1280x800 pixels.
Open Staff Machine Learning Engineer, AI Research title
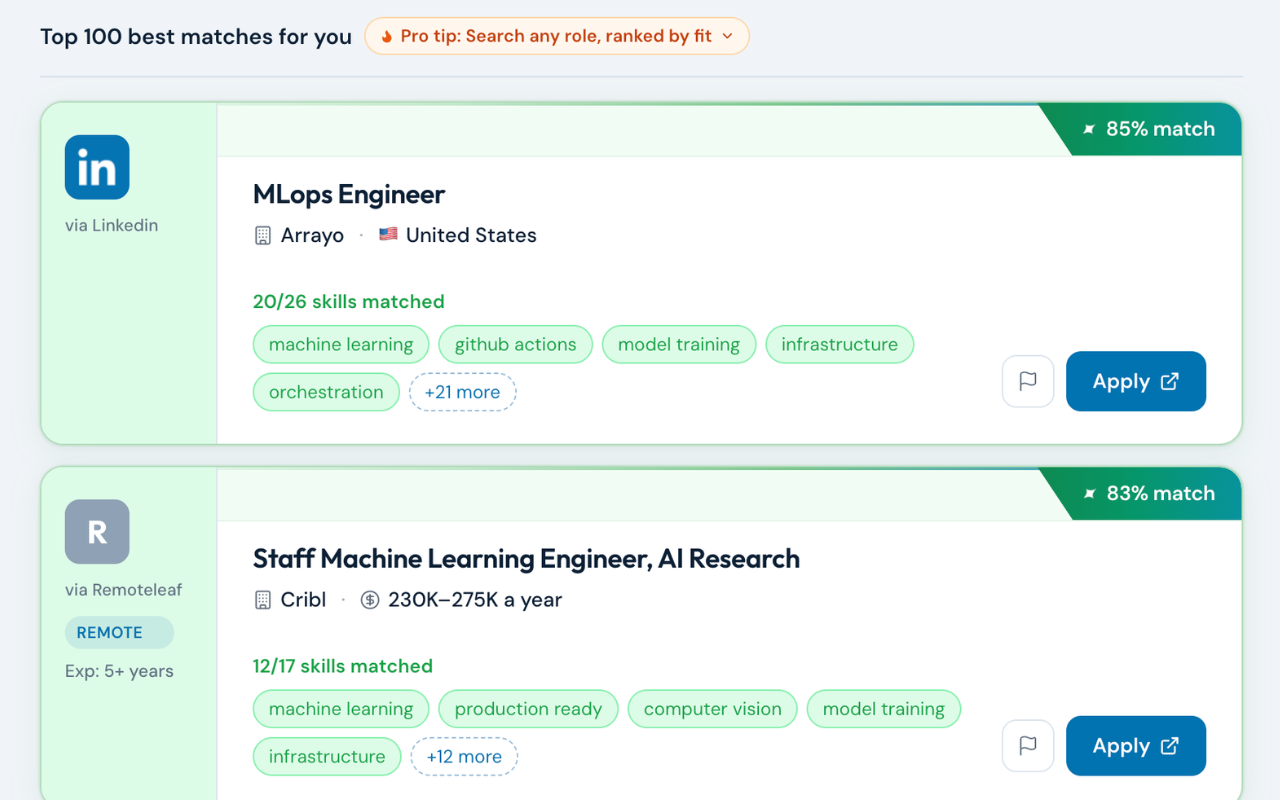[x=526, y=558]
